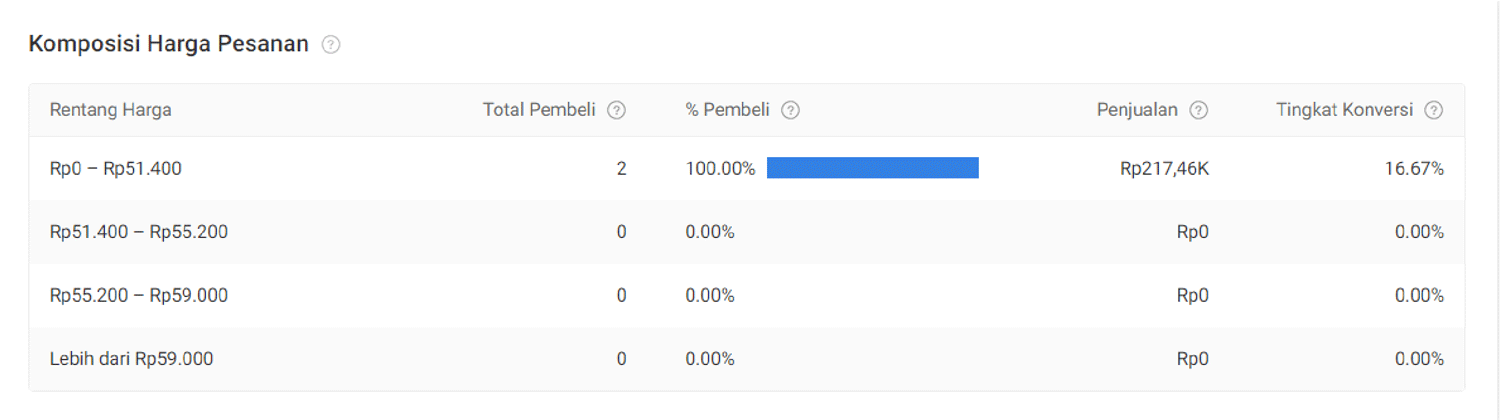Click the Penjualan help icon
The height and width of the screenshot is (420, 1500).
tap(1199, 110)
